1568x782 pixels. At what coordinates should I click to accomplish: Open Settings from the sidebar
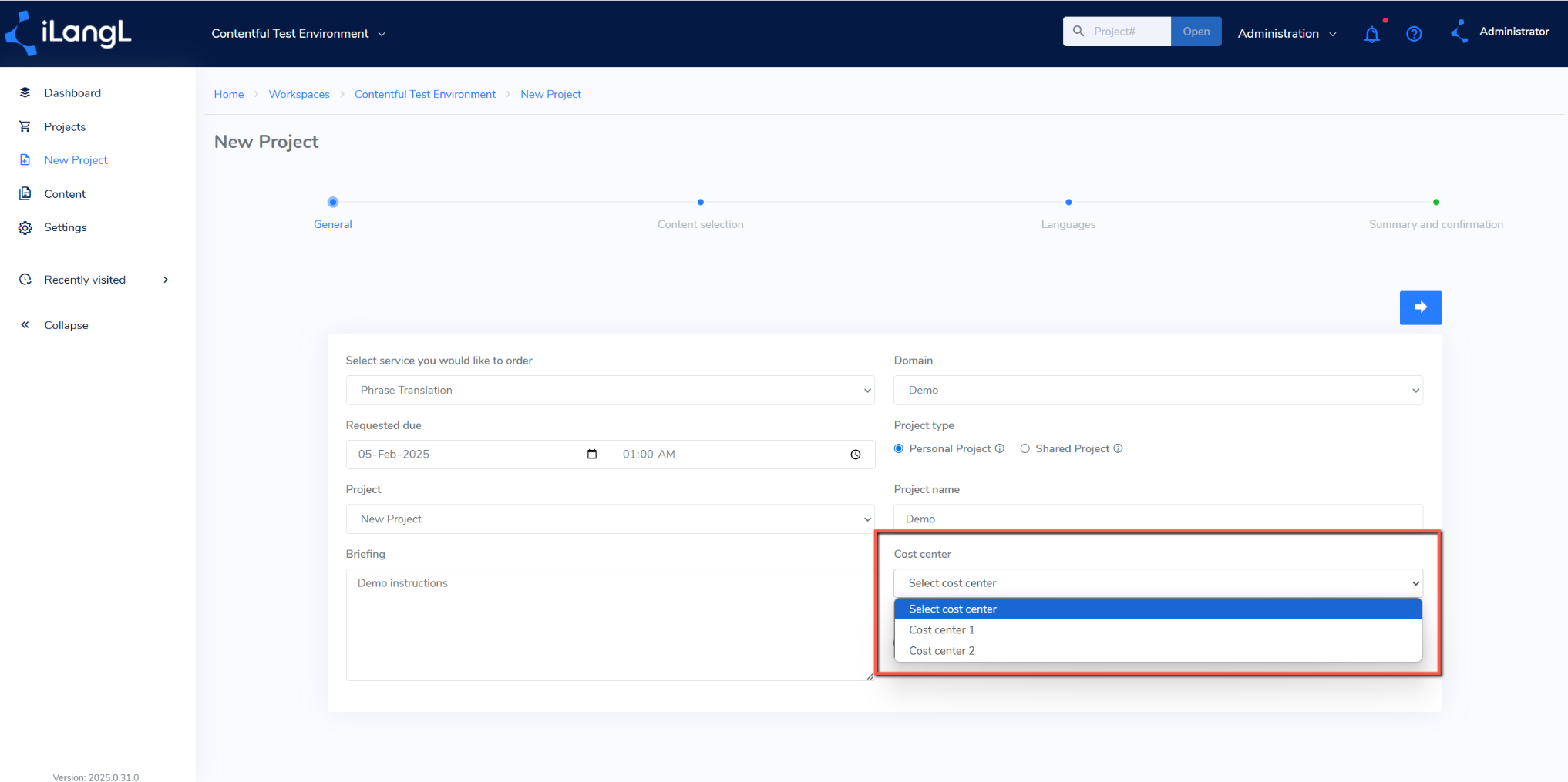coord(66,227)
